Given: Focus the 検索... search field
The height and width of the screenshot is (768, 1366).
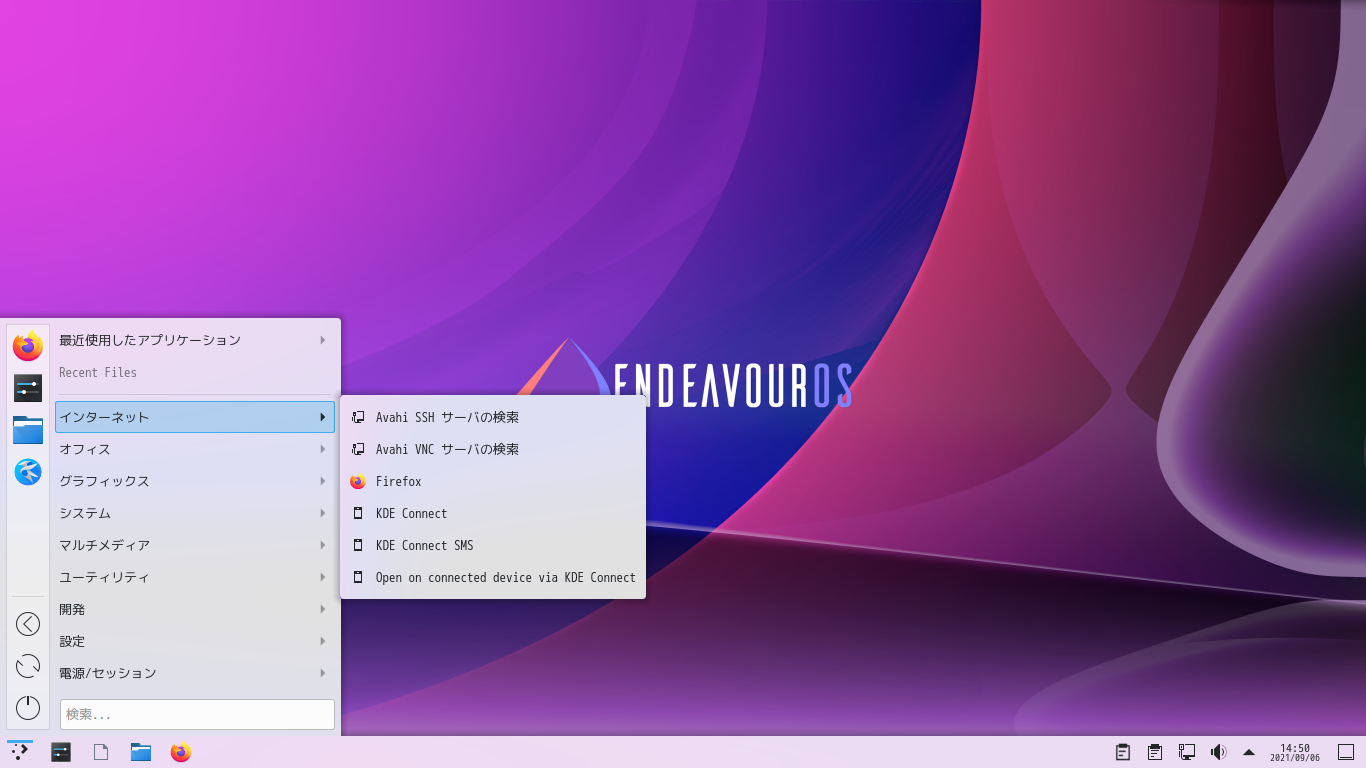Looking at the screenshot, I should click(197, 714).
